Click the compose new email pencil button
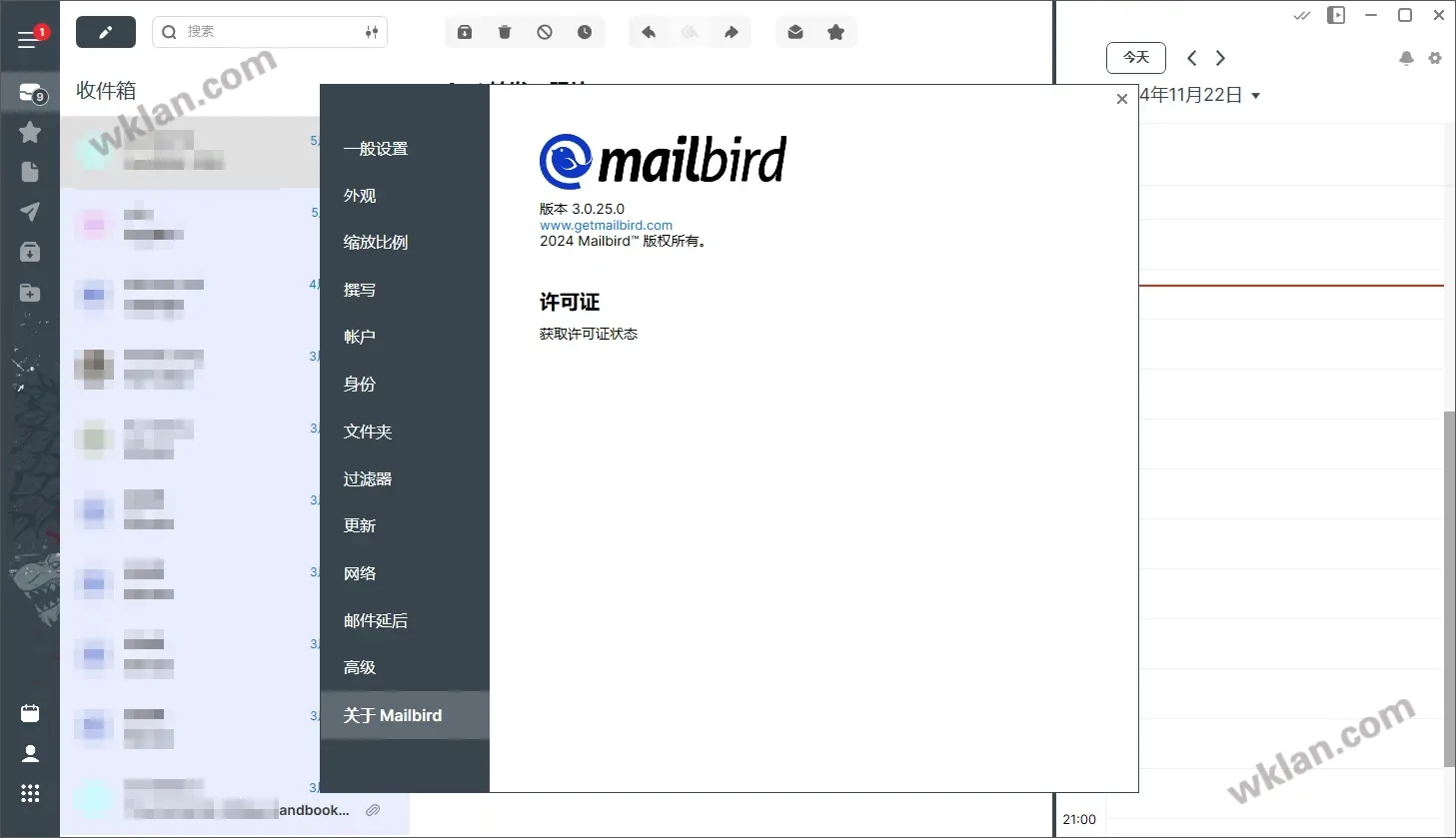Viewport: 1456px width, 838px height. [x=106, y=32]
